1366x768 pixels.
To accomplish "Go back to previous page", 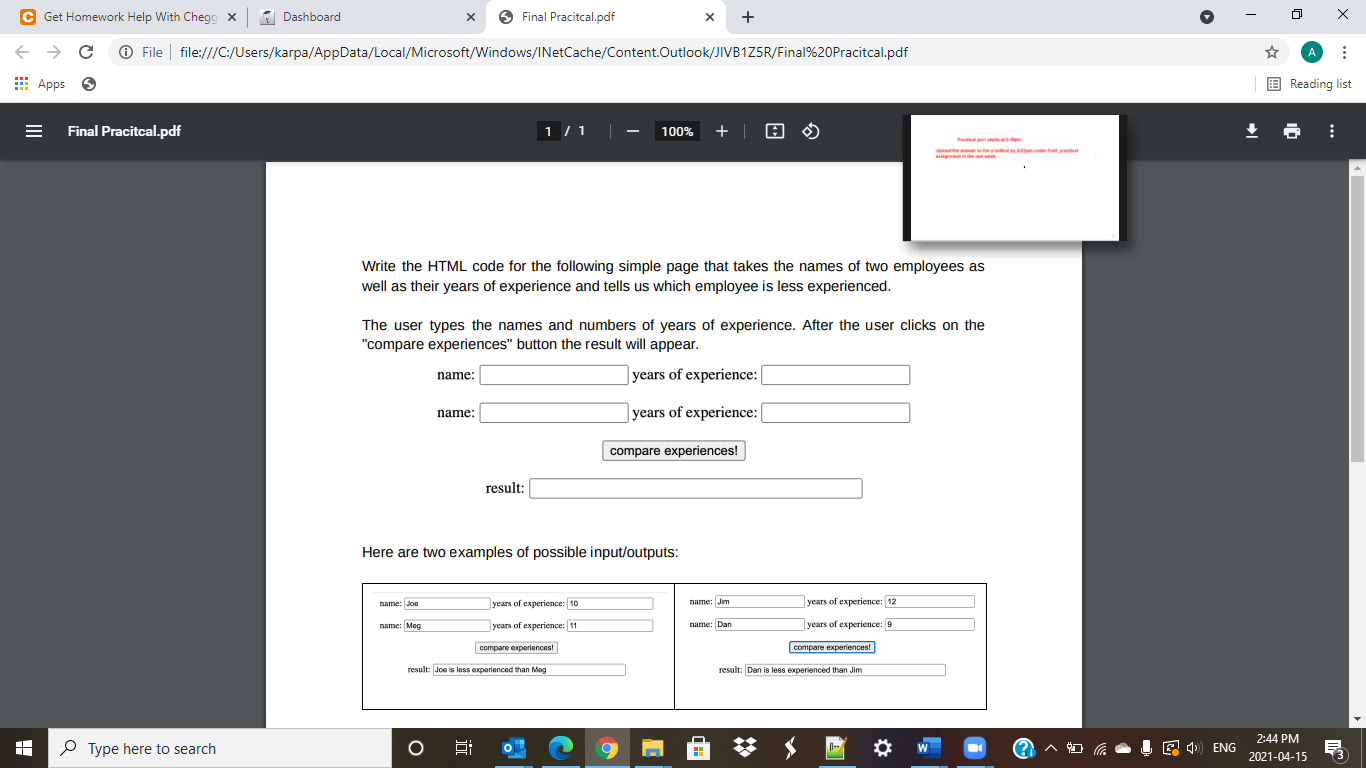I will click(x=22, y=52).
